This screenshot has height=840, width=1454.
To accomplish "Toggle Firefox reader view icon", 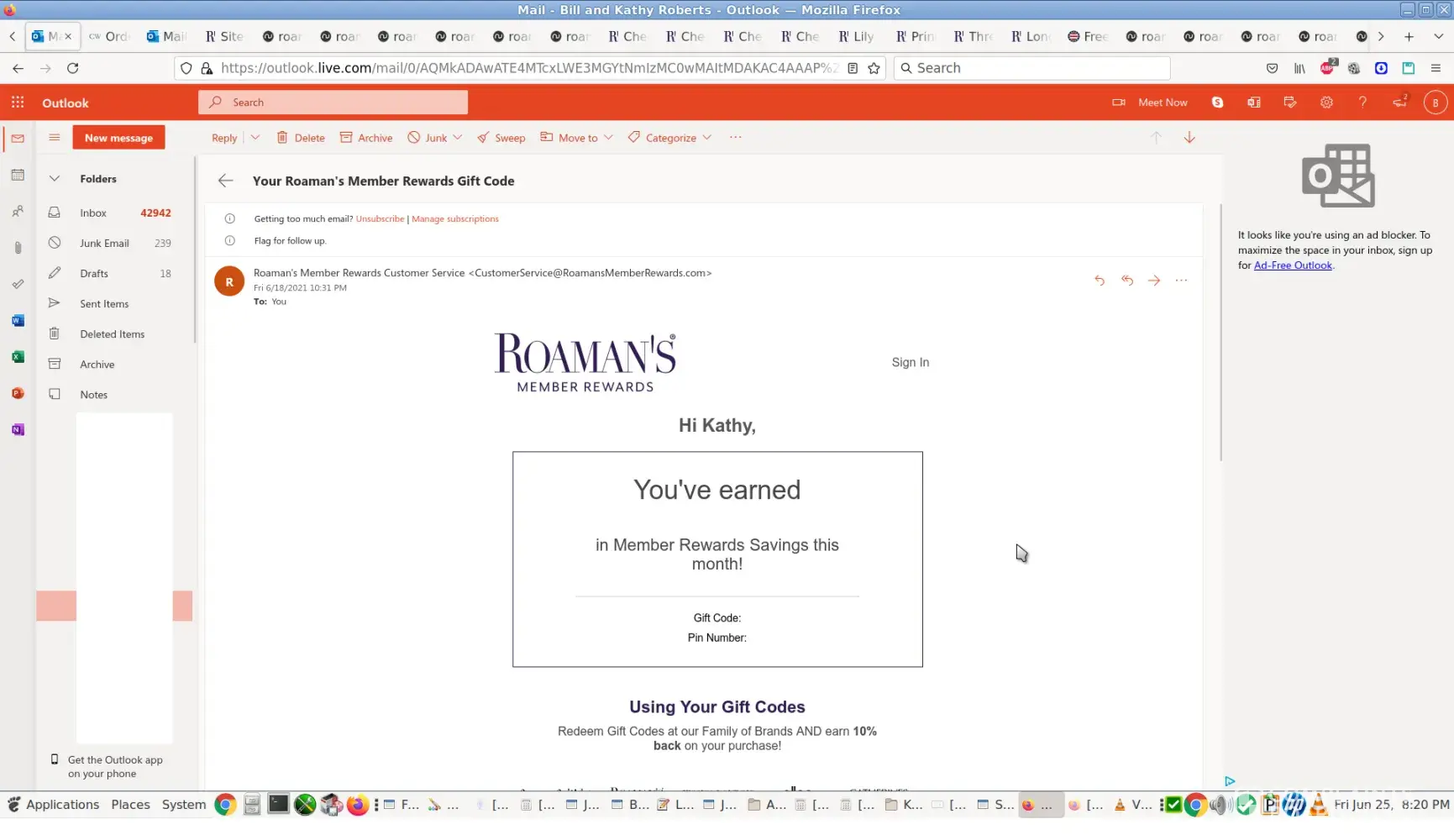I will (853, 68).
